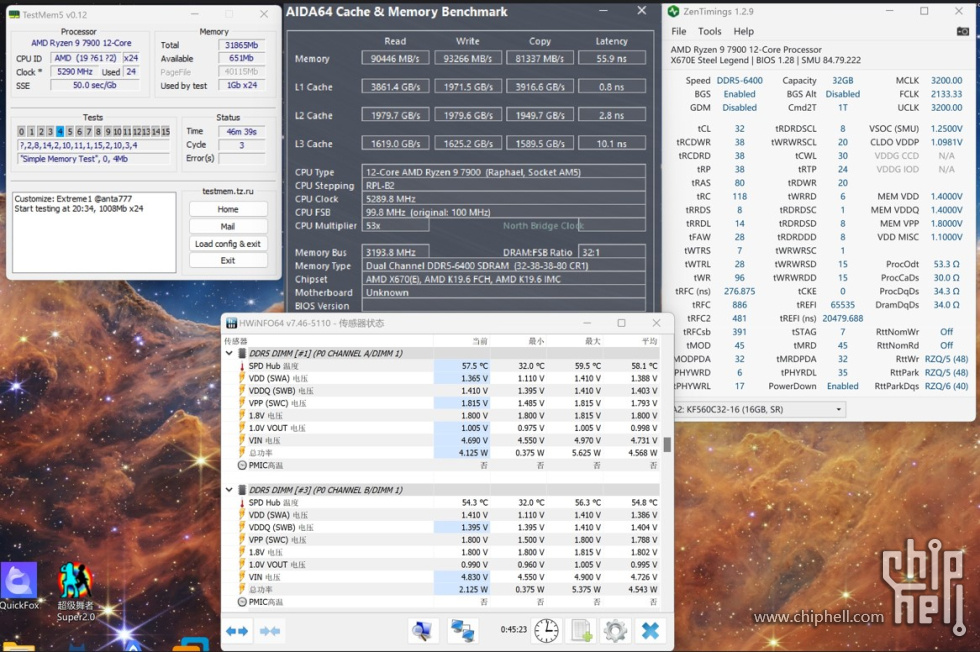Click the 平均 column header in HWiNFO
Viewport: 980px width, 652px height.
coord(649,341)
